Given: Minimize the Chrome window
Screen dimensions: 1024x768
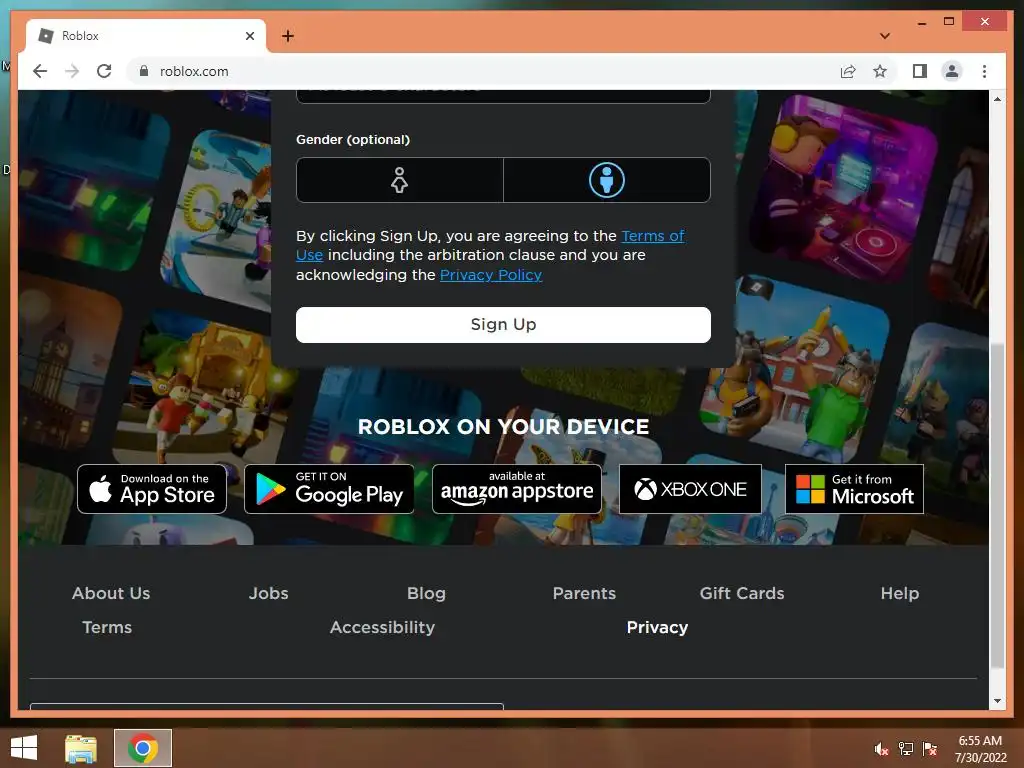Looking at the screenshot, I should click(x=921, y=23).
